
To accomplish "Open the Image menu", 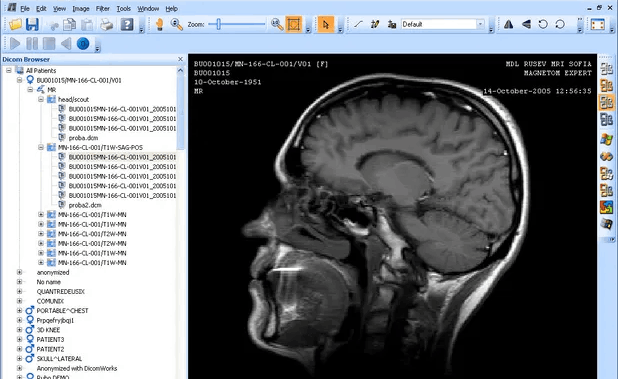I will coord(81,9).
